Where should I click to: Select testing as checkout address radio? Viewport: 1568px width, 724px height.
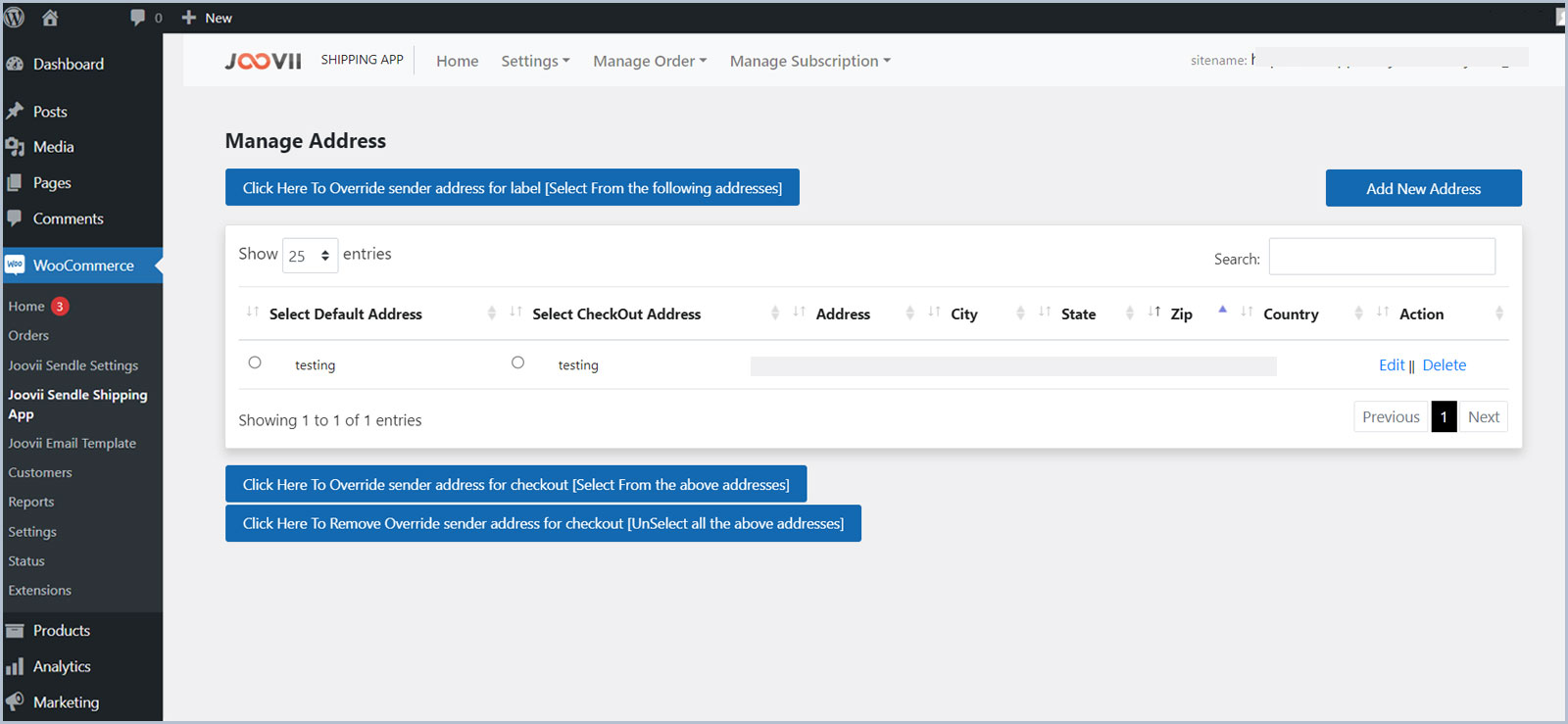pos(517,362)
